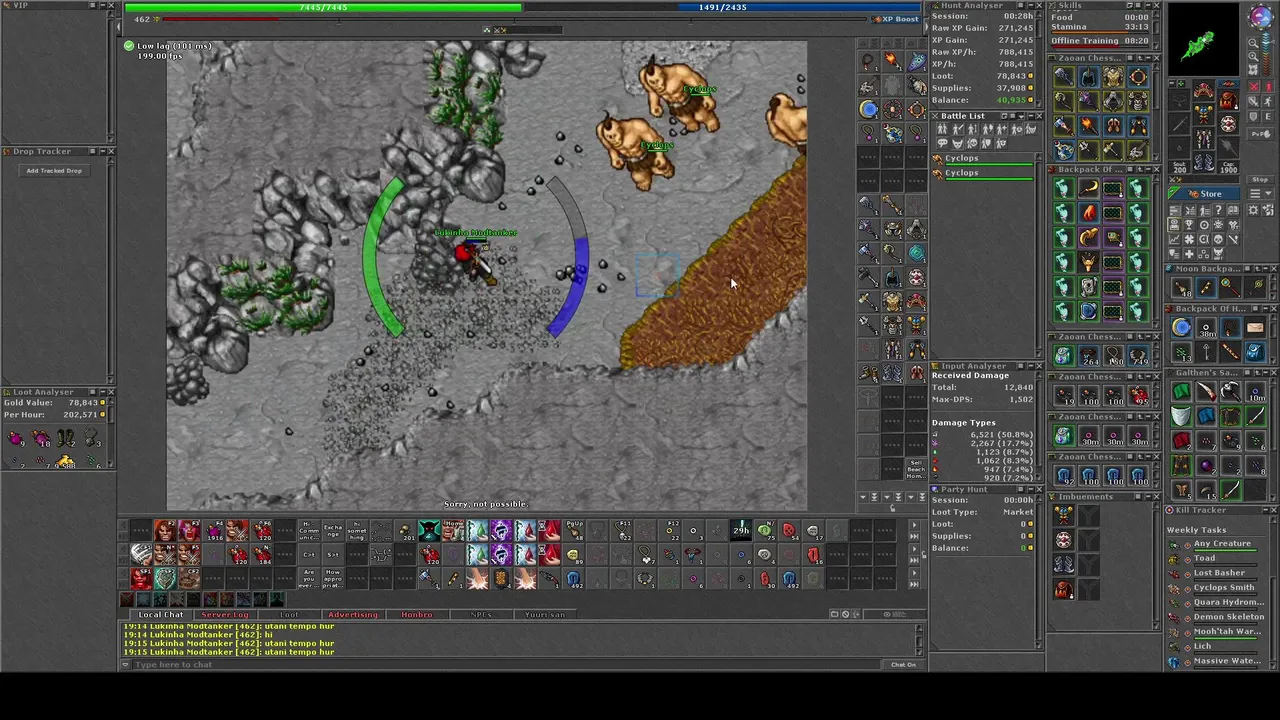Click the Any Creature progress bar
Viewport: 1280px width, 720px height.
tap(1226, 550)
